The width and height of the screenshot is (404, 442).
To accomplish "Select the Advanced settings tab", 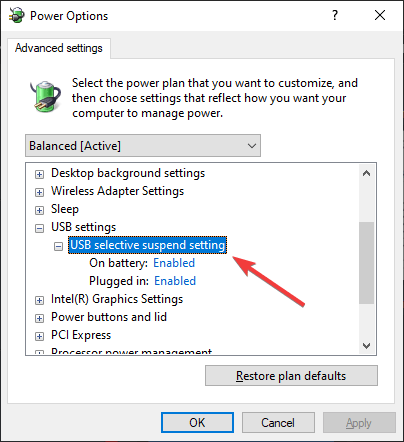I will click(x=59, y=48).
